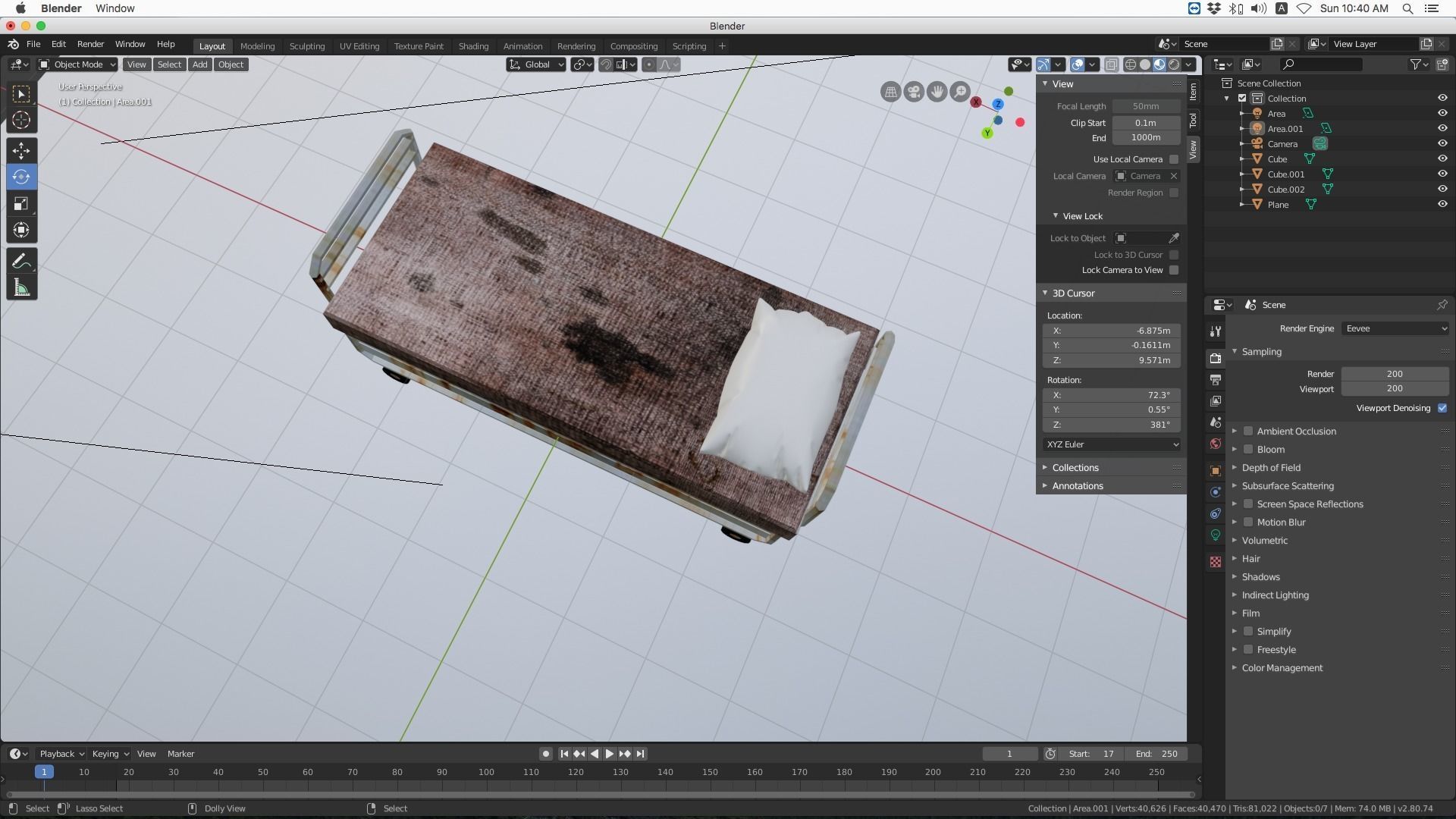The height and width of the screenshot is (819, 1456).
Task: Switch to the Shading workspace tab
Action: tap(473, 46)
